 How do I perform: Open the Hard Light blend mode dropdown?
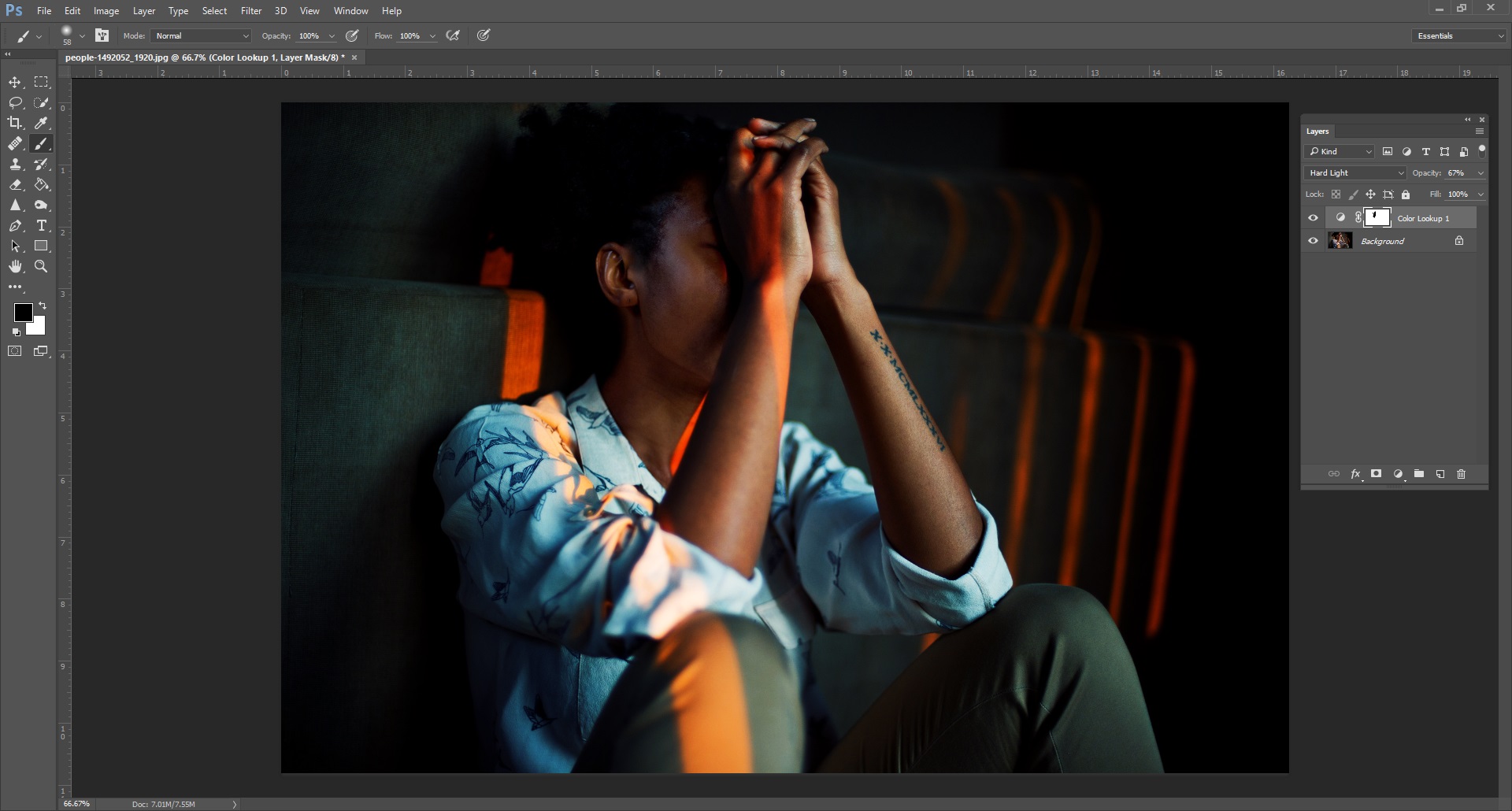(x=1356, y=173)
